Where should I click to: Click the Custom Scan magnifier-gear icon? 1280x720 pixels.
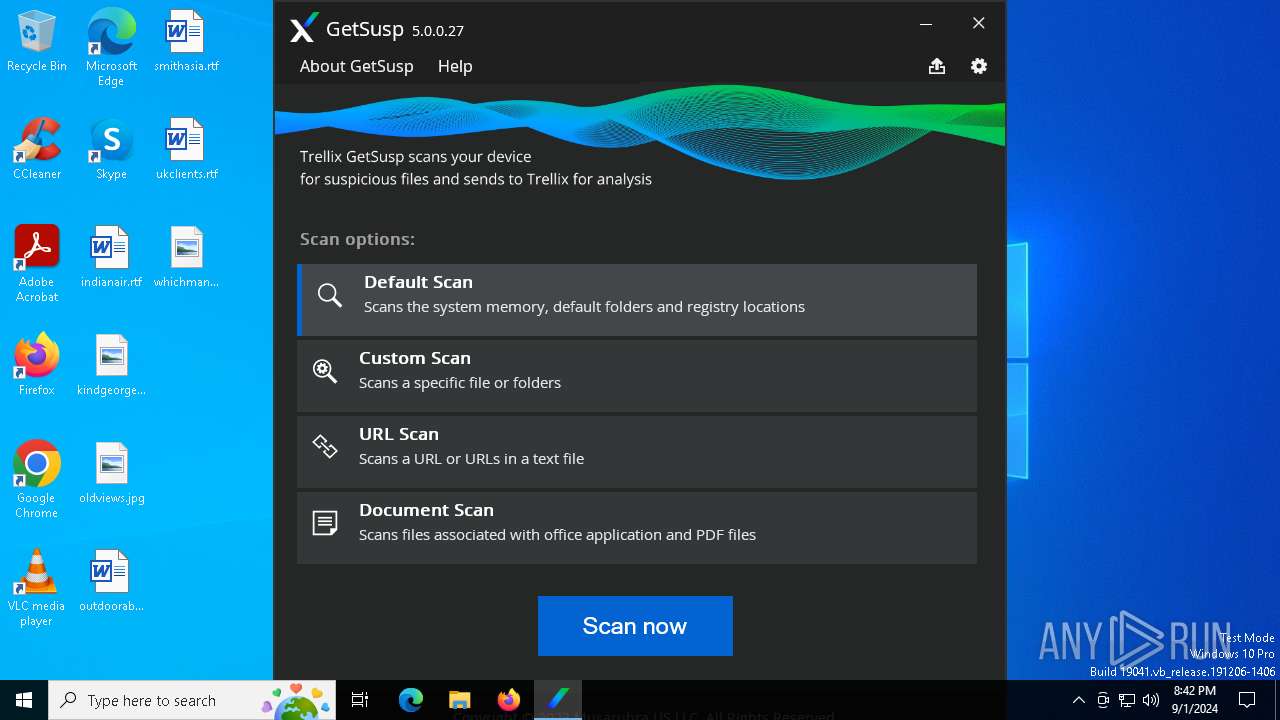pos(325,370)
